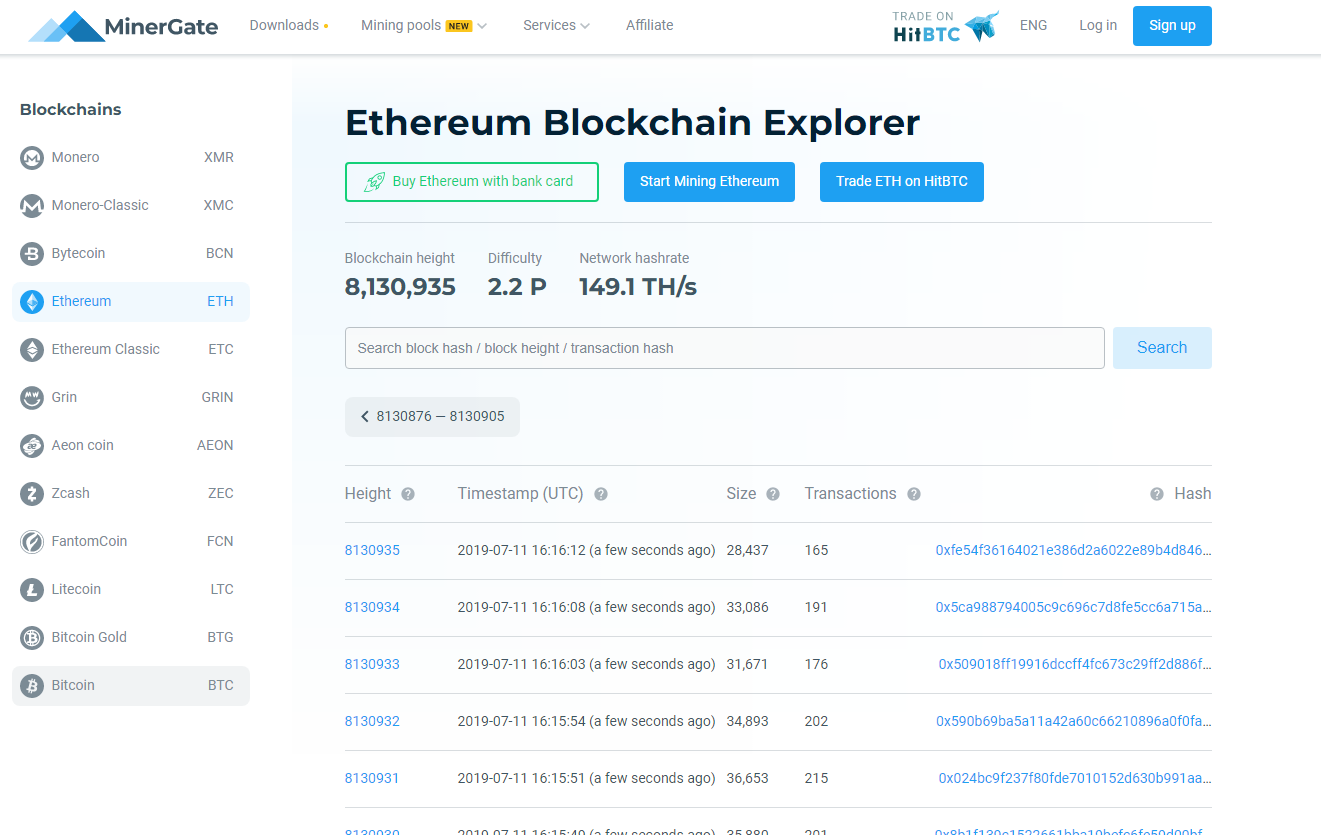Open block 8130935
1321x835 pixels.
tap(372, 551)
